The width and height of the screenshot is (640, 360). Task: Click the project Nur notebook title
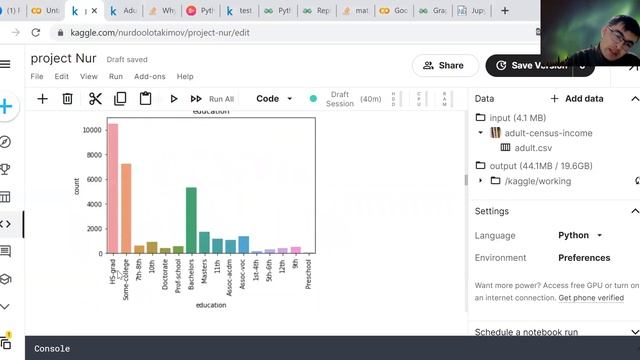coord(63,58)
